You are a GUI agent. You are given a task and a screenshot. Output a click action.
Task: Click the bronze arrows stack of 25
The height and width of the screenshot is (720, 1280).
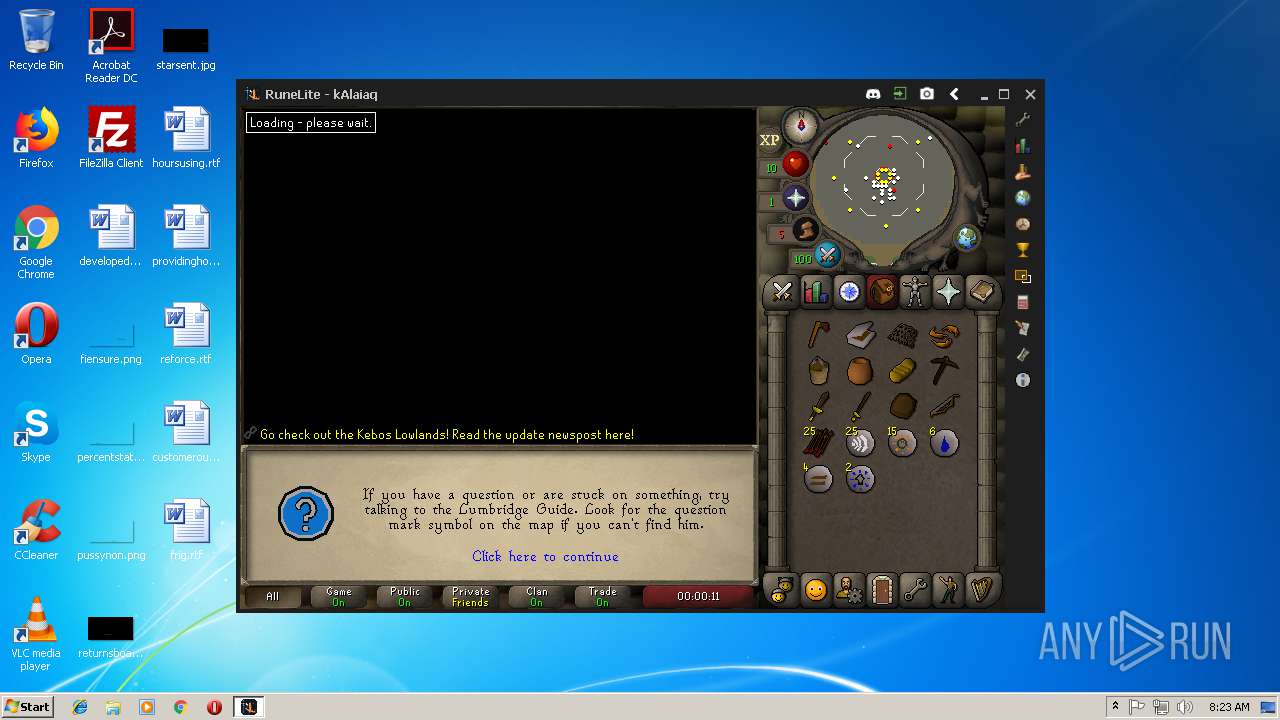819,442
